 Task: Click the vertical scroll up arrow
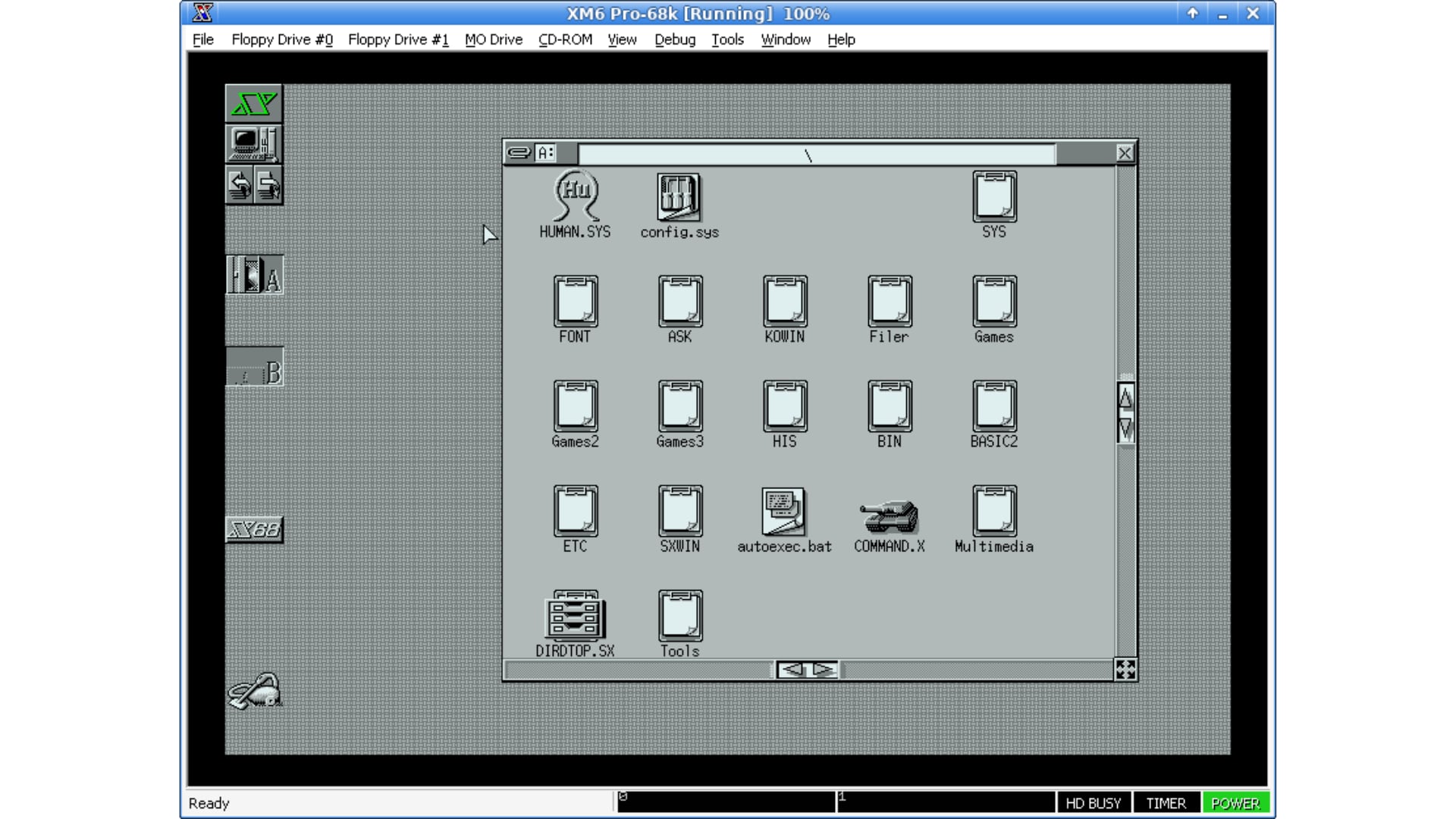[1126, 397]
